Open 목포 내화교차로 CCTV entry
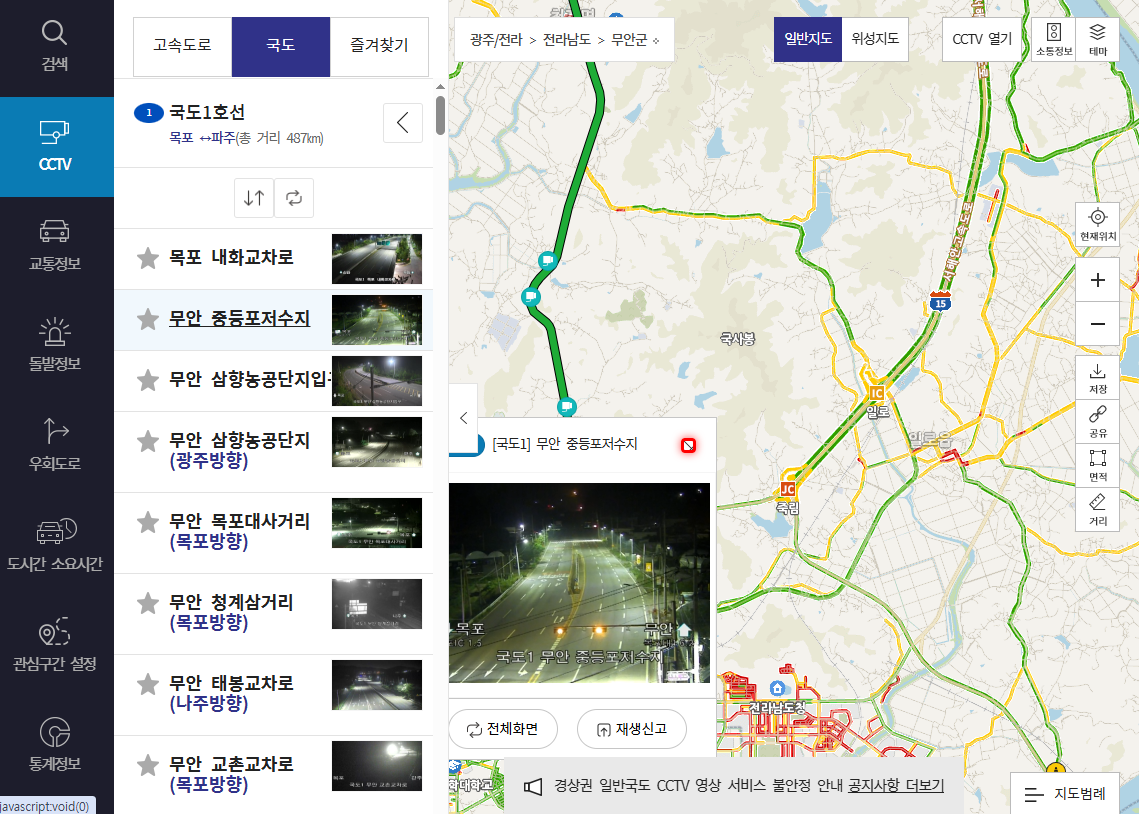1139x814 pixels. 231,258
